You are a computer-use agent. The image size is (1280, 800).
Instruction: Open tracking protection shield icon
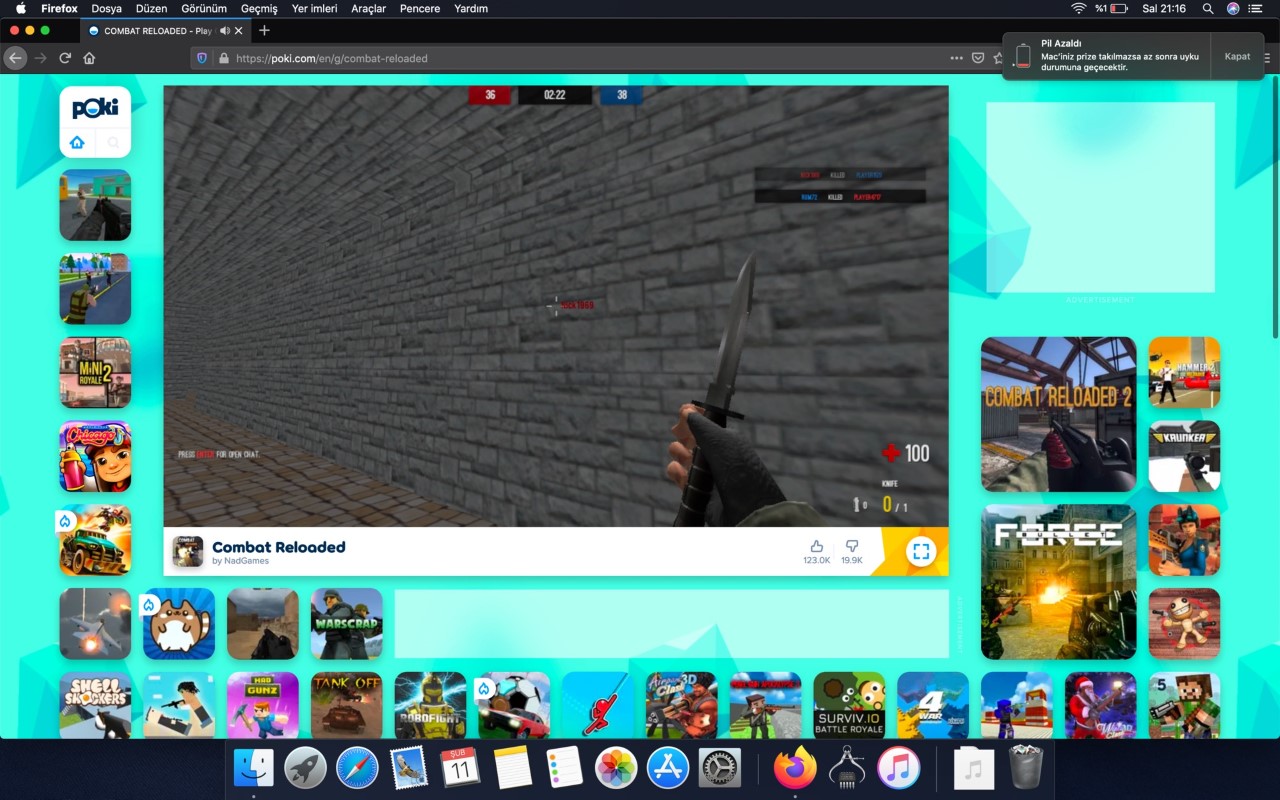pyautogui.click(x=201, y=58)
